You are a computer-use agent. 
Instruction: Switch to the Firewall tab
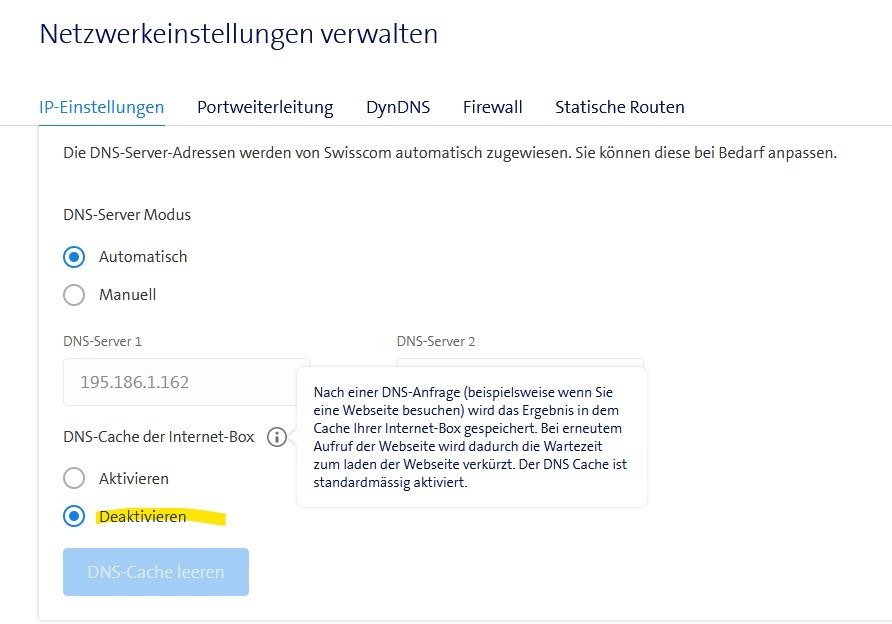point(492,107)
